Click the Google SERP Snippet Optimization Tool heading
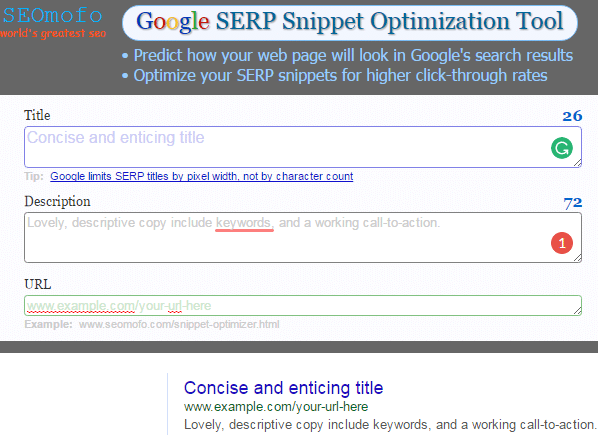Viewport: 598px width, 444px height. click(350, 22)
